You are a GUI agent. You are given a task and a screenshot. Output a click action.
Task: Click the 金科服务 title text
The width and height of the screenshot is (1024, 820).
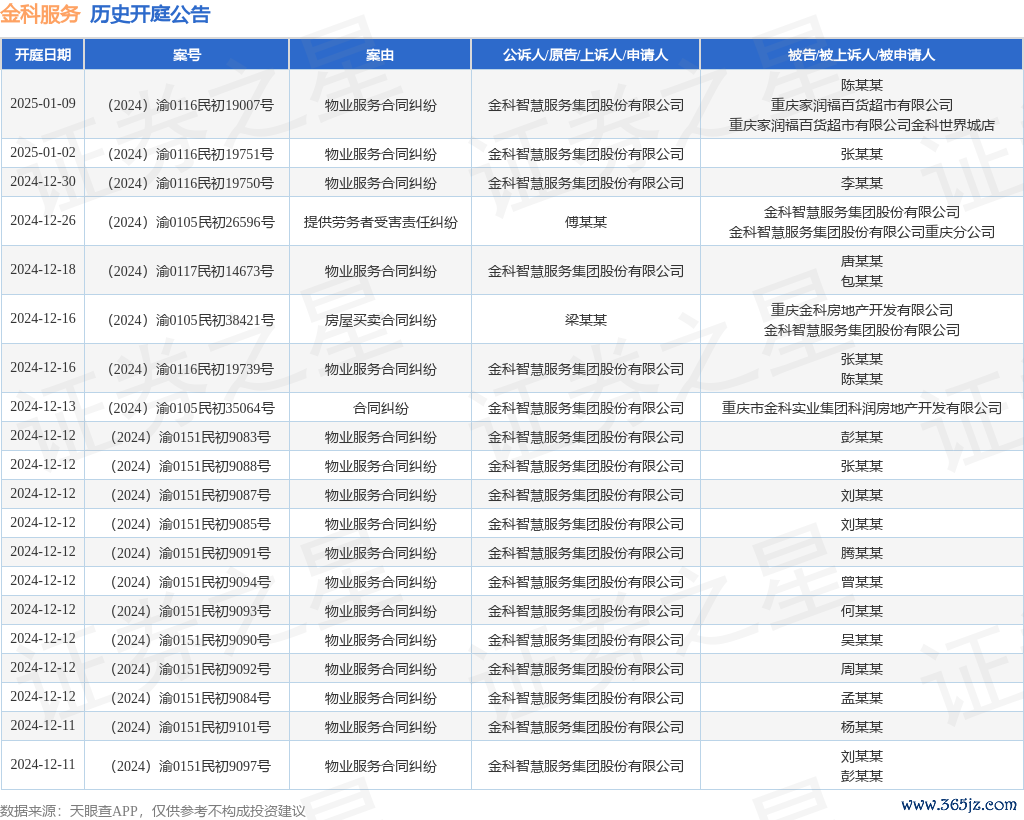tap(40, 14)
